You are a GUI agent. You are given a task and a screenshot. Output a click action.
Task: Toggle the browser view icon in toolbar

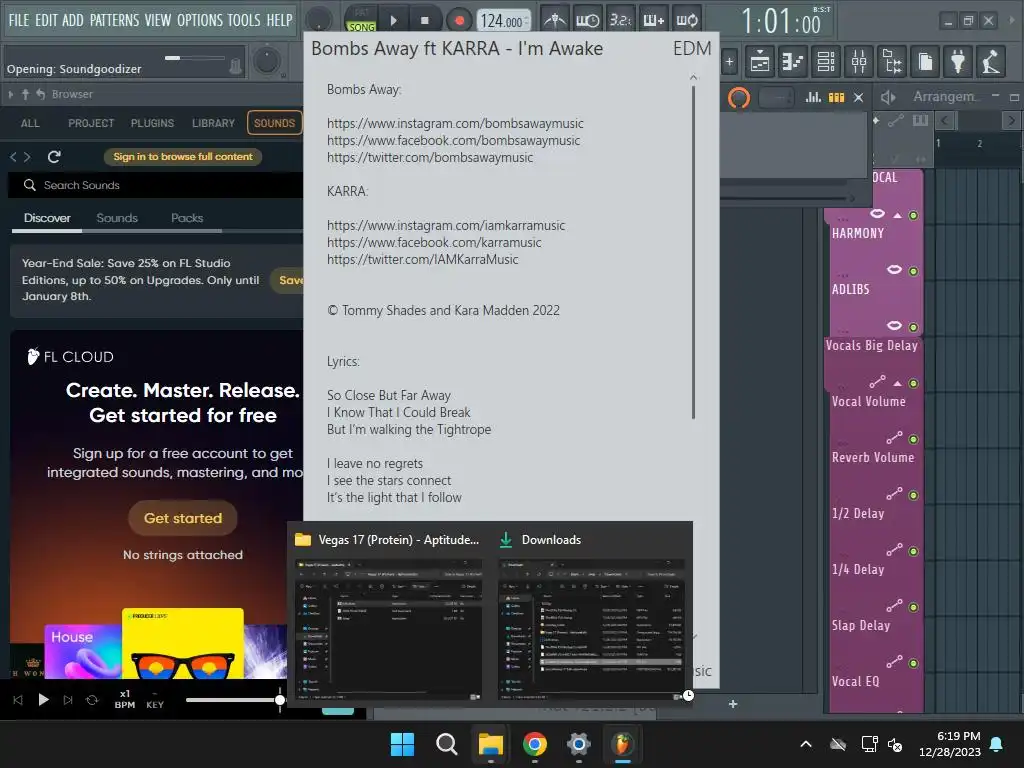tap(892, 62)
